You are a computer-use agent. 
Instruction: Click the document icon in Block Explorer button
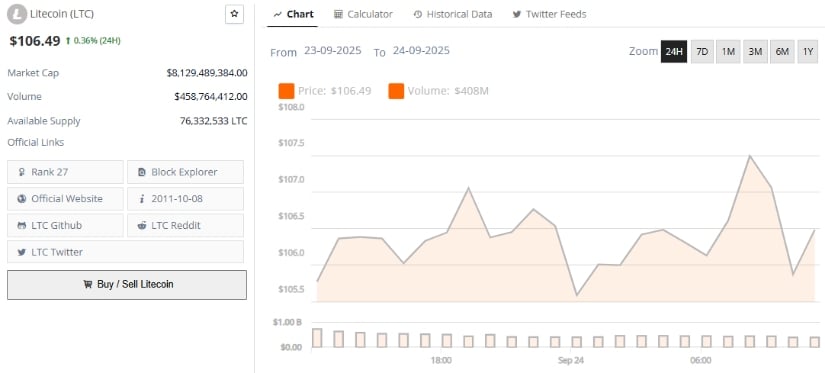142,172
